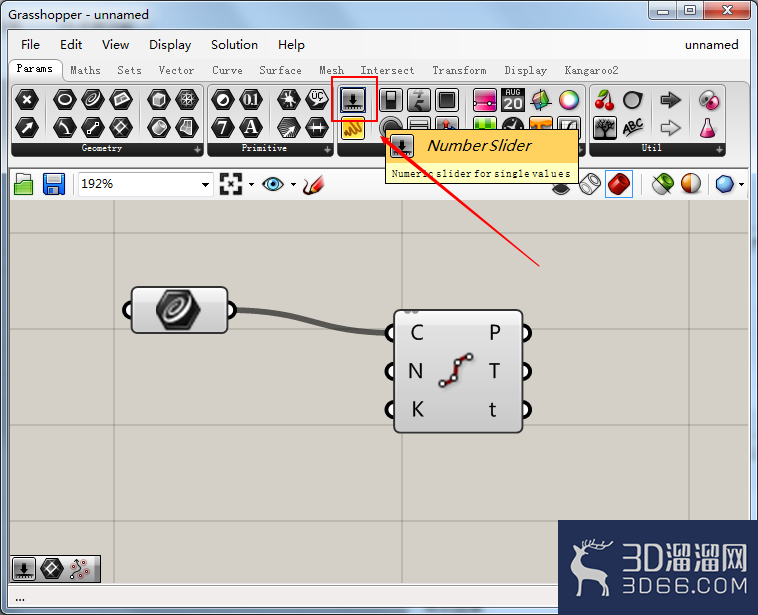The height and width of the screenshot is (615, 758).
Task: Switch to the Kangaroo2 tab
Action: (592, 71)
